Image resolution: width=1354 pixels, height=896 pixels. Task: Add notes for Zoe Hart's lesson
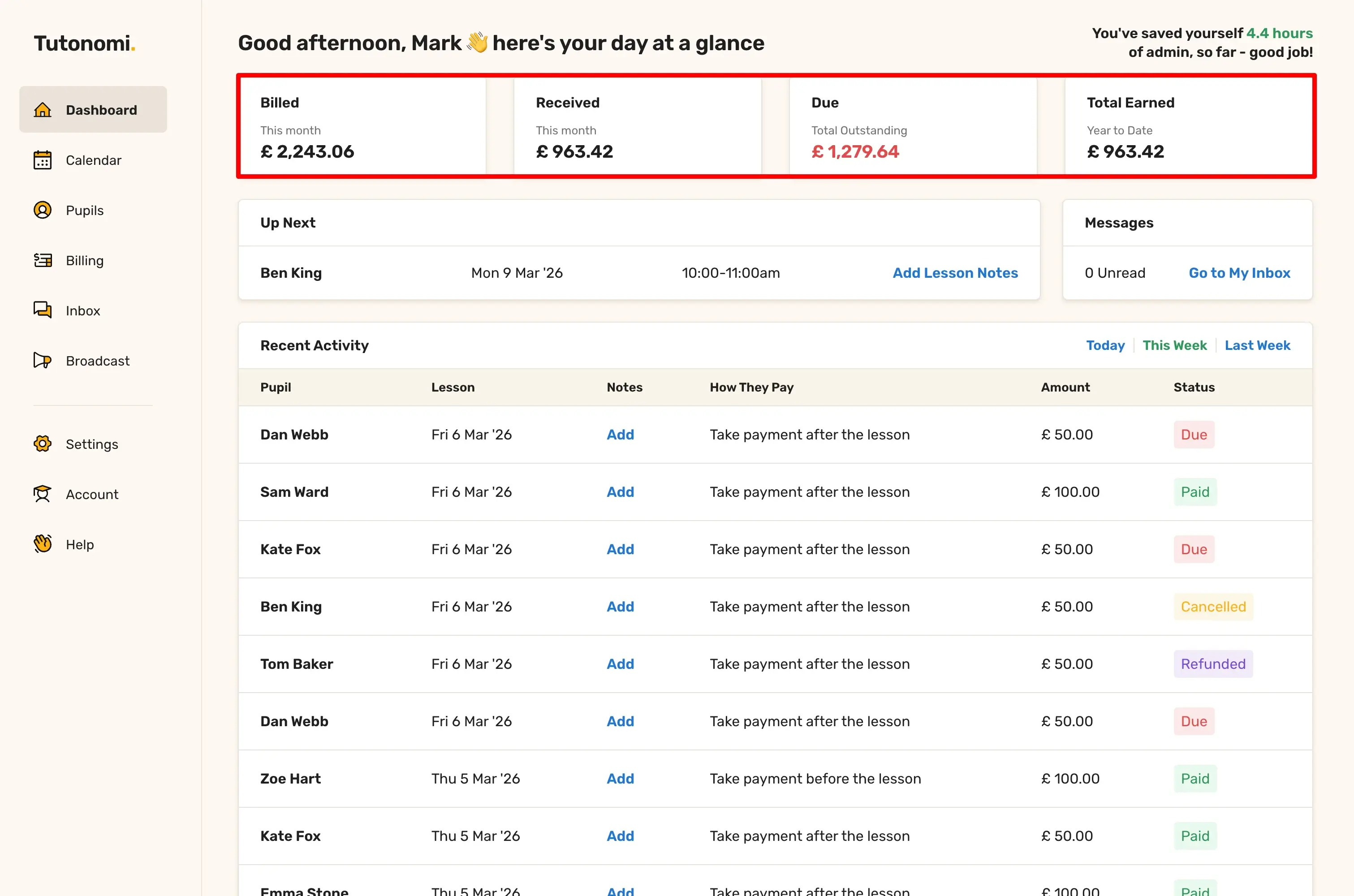(x=620, y=779)
